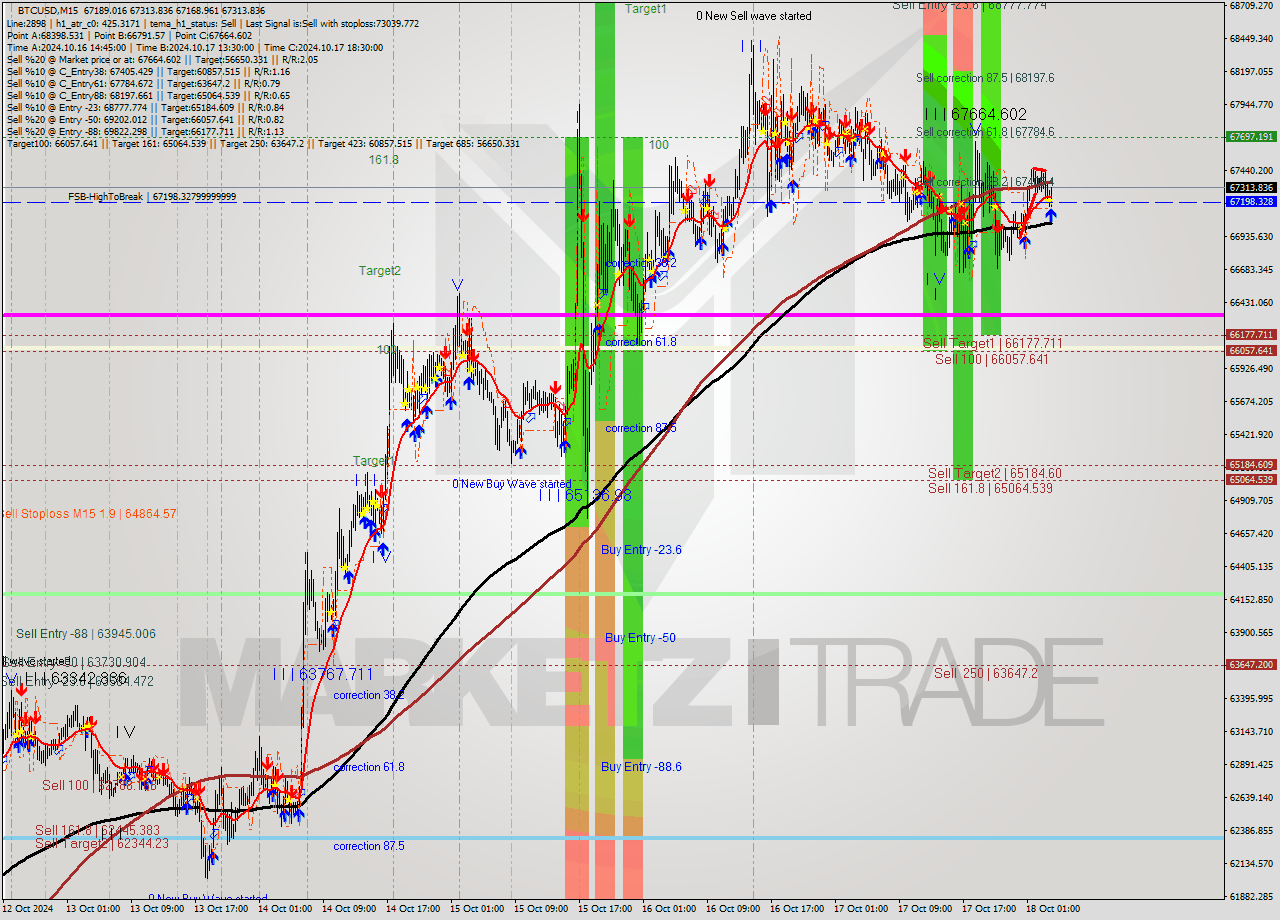The height and width of the screenshot is (920, 1280).
Task: Click 'Sell Stoploss M15 1.9 | 64864.57' label
Action: click(x=88, y=514)
